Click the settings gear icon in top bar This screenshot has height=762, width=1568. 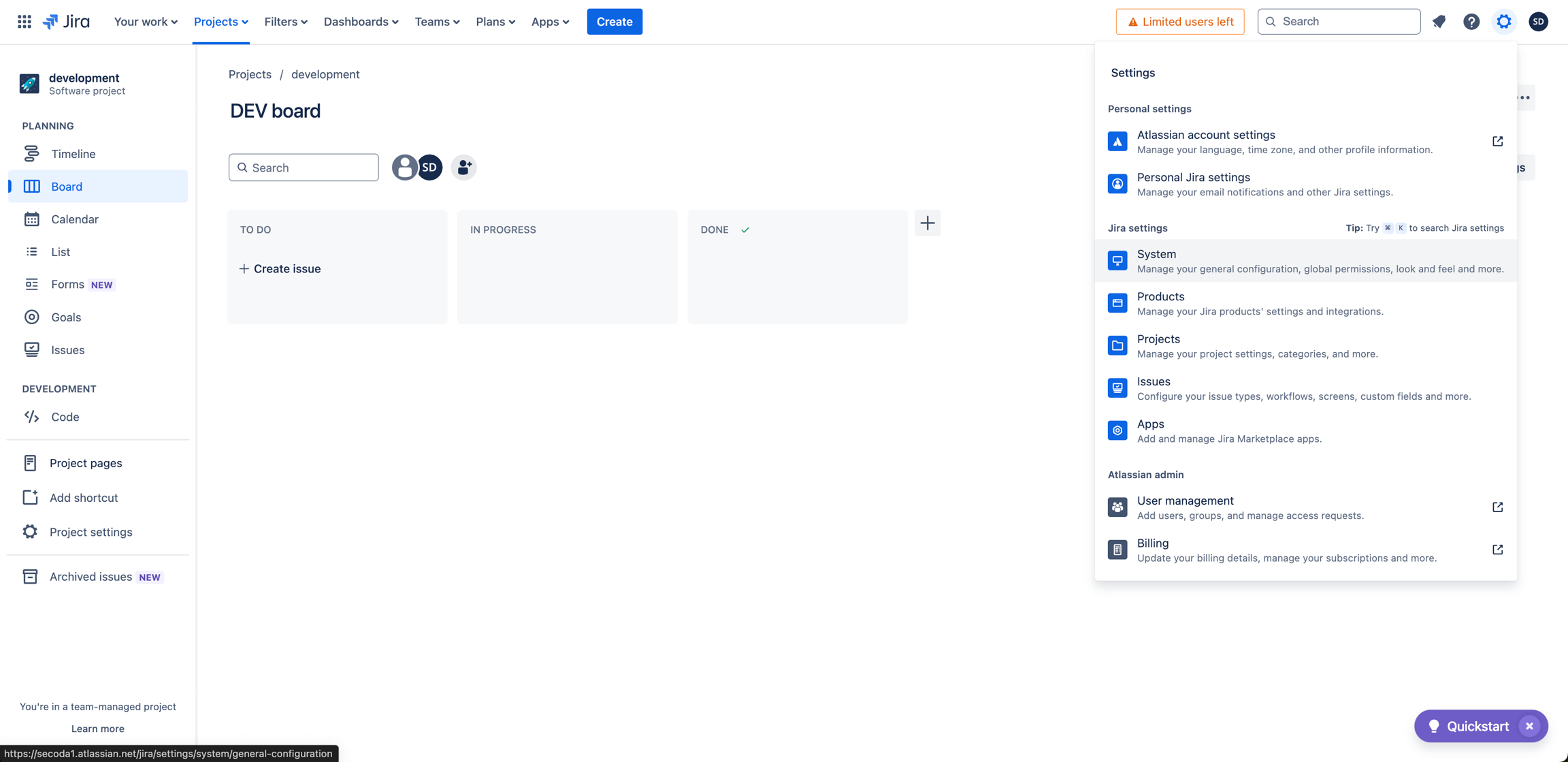tap(1504, 22)
